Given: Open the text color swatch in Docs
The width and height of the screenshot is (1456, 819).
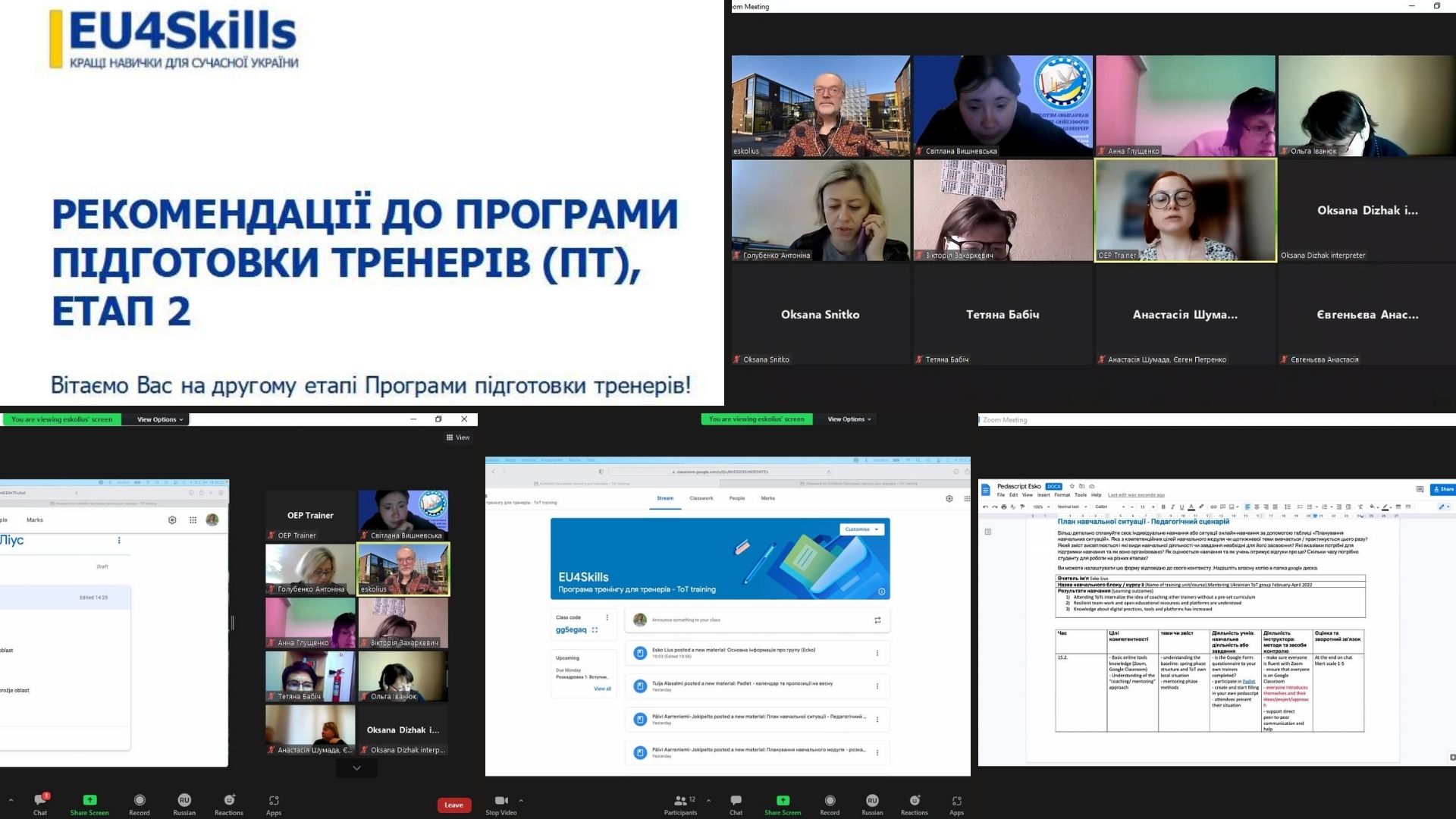Looking at the screenshot, I should [1191, 507].
